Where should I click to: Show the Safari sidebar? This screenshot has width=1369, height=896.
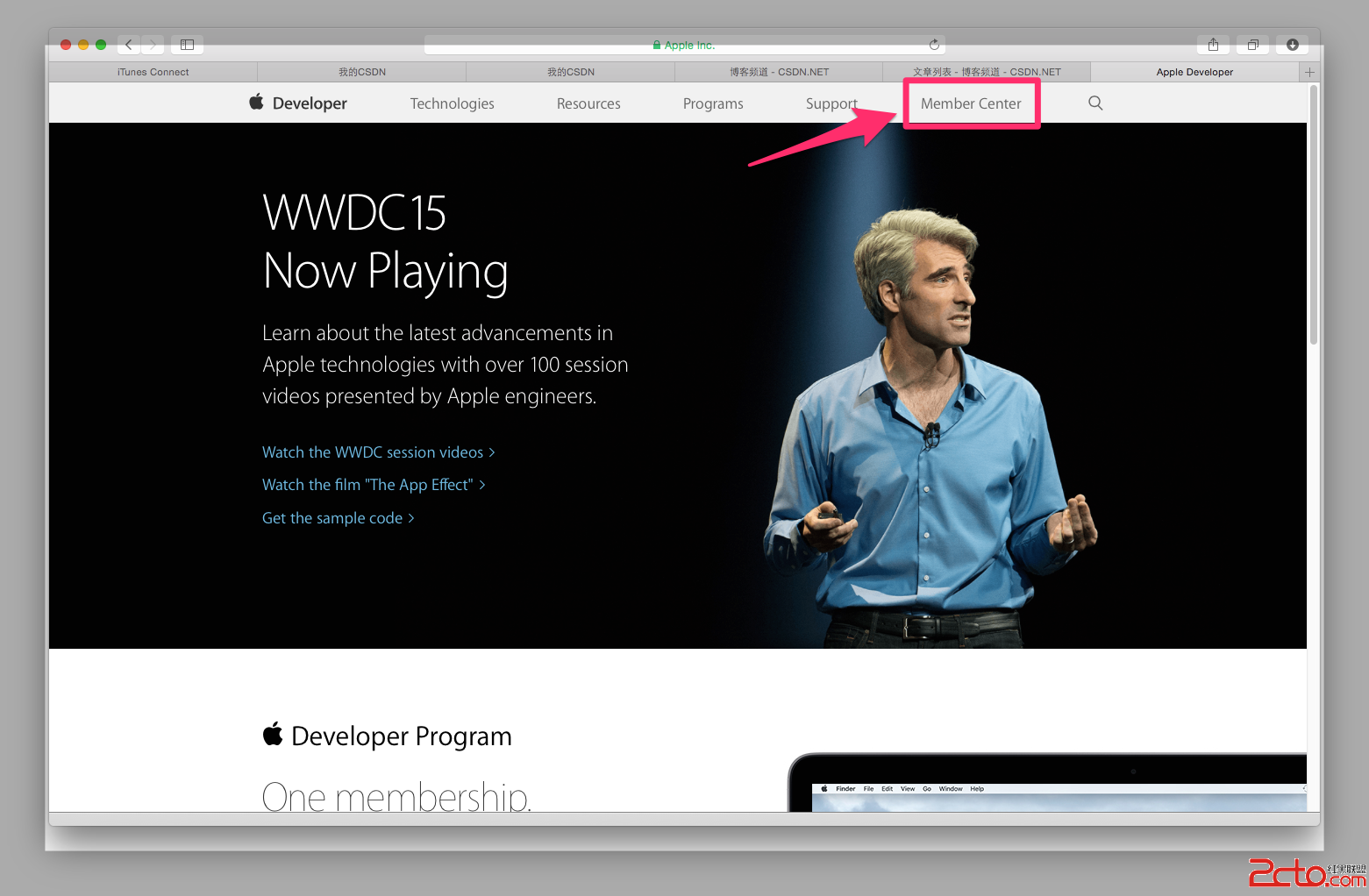[187, 44]
